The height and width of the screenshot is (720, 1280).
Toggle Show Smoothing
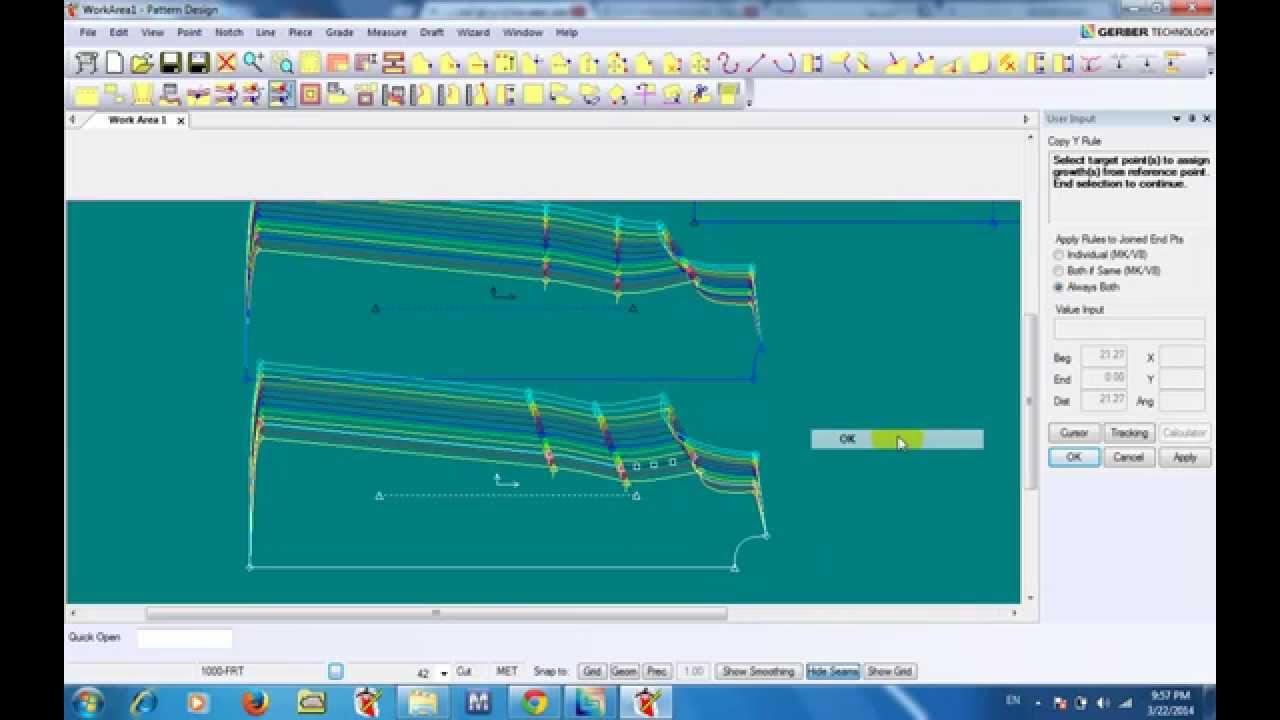click(x=758, y=671)
